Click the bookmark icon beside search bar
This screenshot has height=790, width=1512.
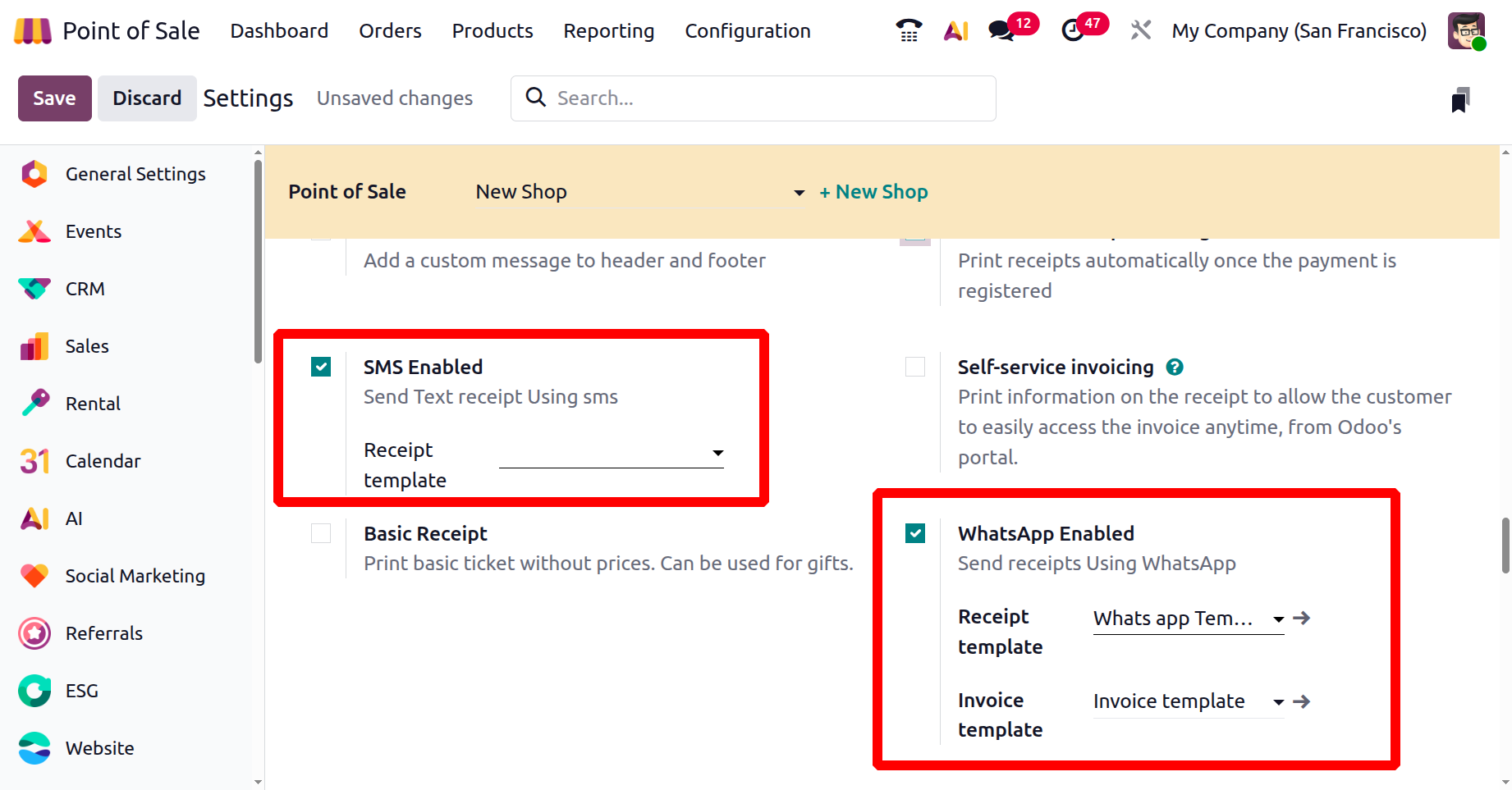(x=1460, y=99)
